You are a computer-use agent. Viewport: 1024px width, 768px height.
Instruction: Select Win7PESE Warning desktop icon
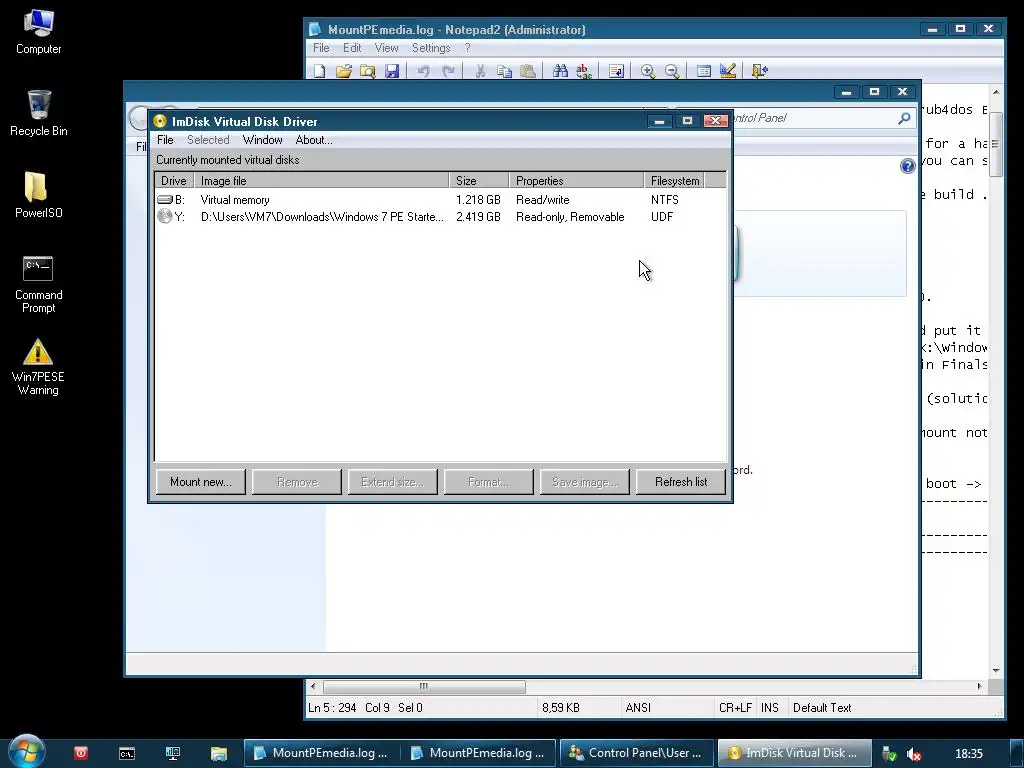pos(39,367)
